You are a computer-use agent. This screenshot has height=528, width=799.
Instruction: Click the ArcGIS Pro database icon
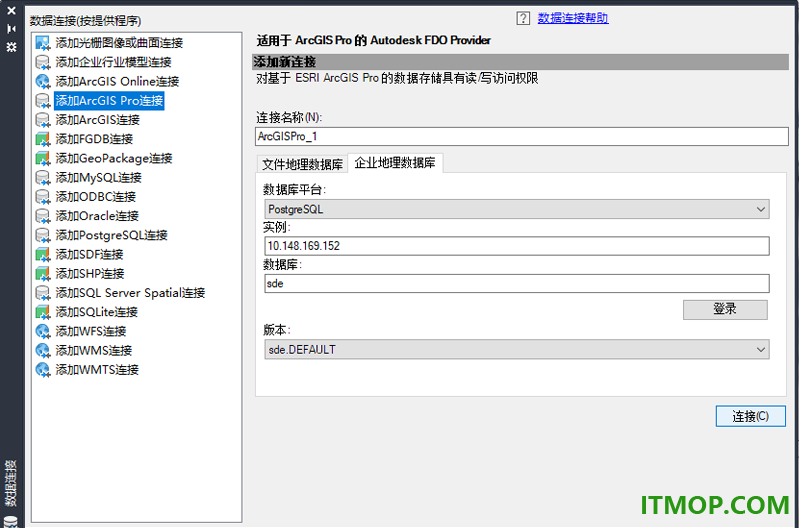tap(43, 100)
